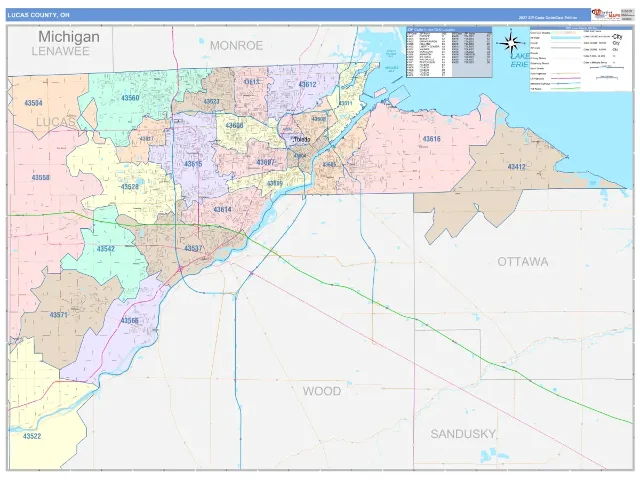Click the 'WOOD' county label

coord(322,391)
